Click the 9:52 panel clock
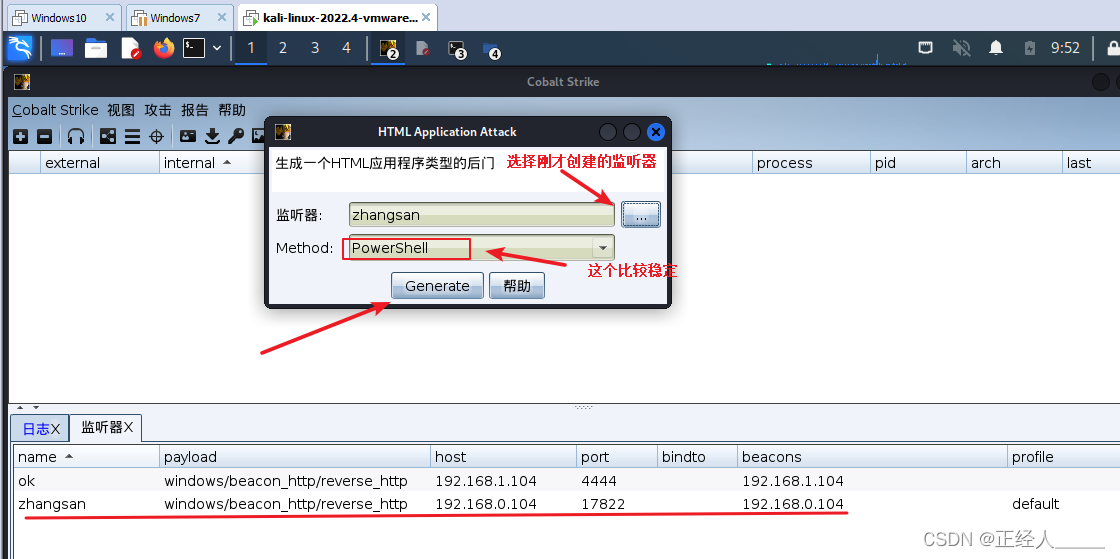The width and height of the screenshot is (1120, 559). coord(1065,48)
